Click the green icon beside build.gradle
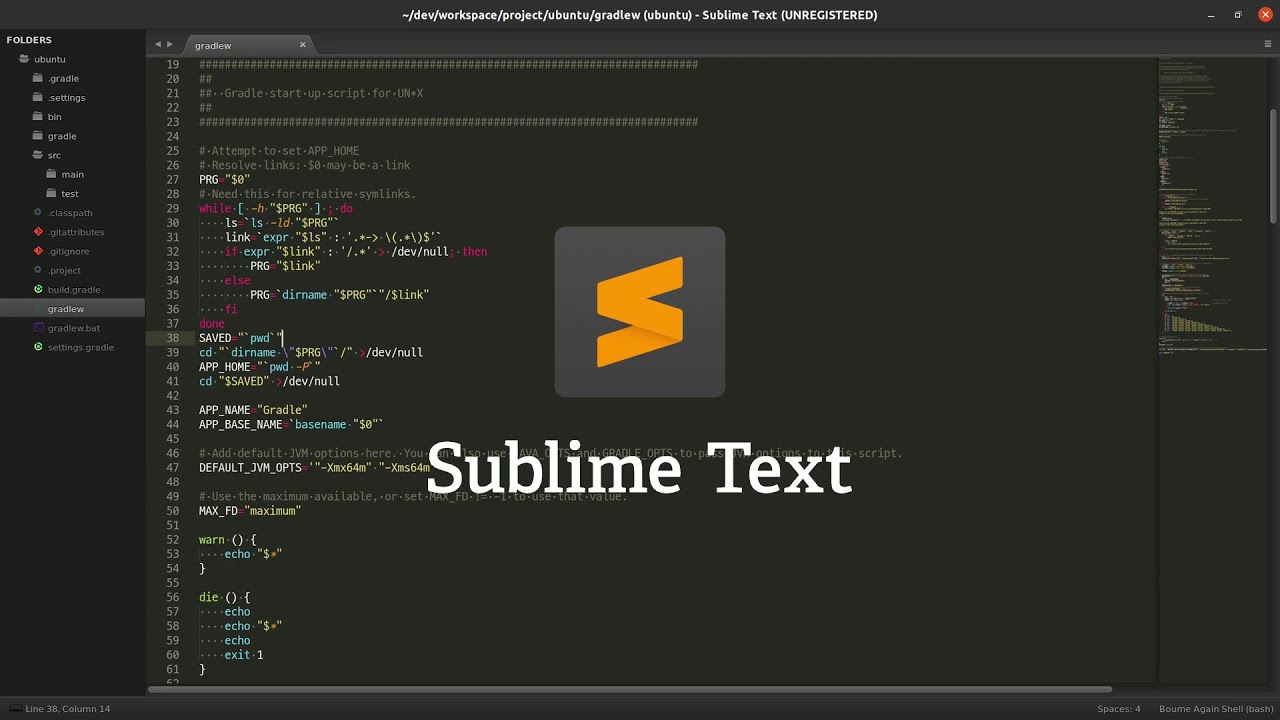Screen dimensions: 1280x720 38,289
